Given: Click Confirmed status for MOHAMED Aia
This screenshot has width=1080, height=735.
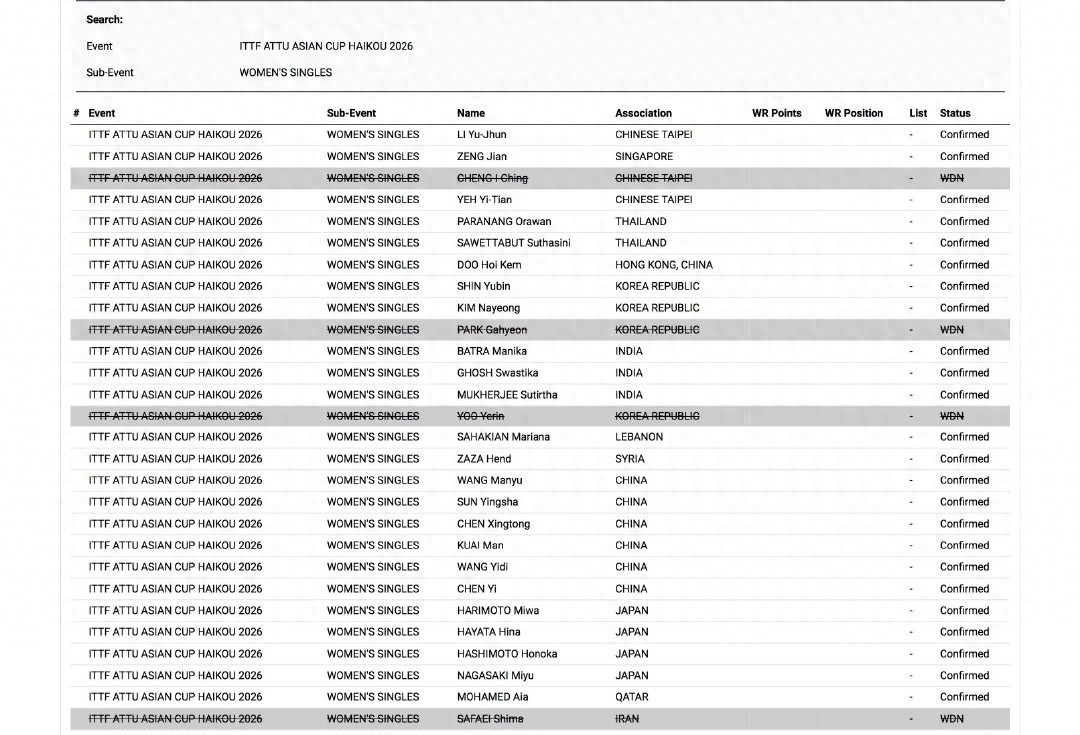Looking at the screenshot, I should coord(964,697).
